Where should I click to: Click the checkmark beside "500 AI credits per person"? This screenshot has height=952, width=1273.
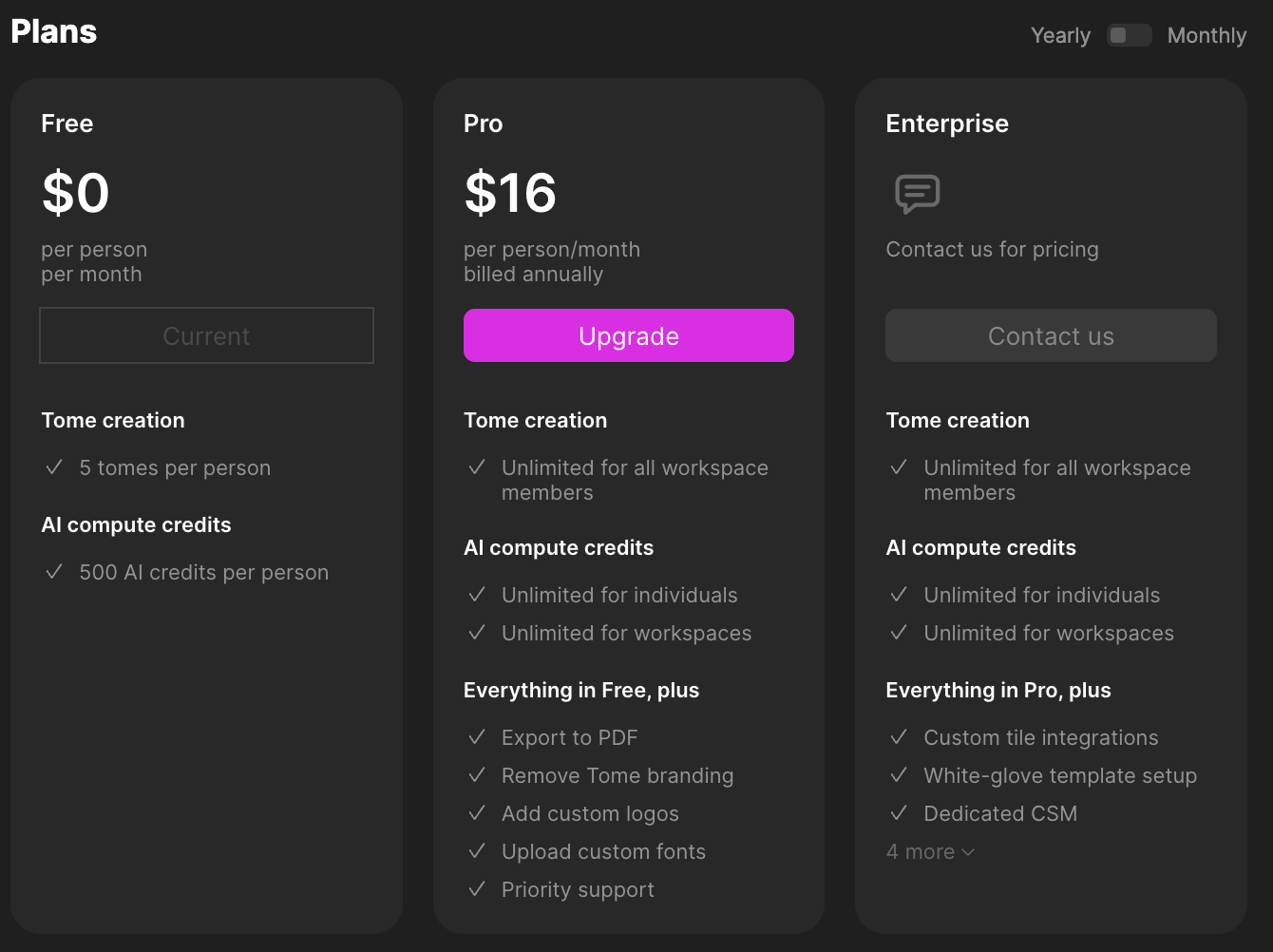coord(54,572)
